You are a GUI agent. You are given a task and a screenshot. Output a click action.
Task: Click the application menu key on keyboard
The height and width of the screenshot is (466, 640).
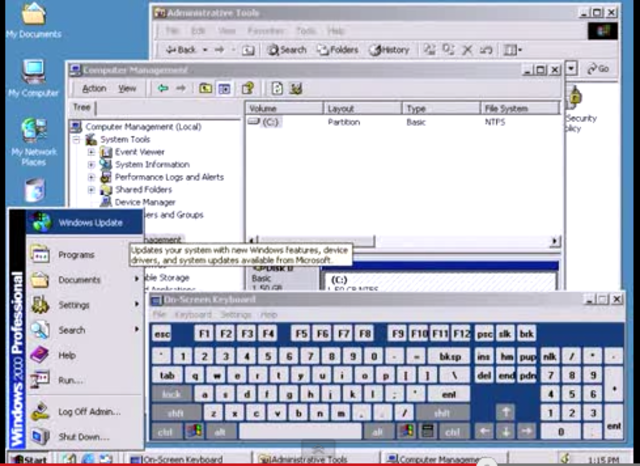427,431
